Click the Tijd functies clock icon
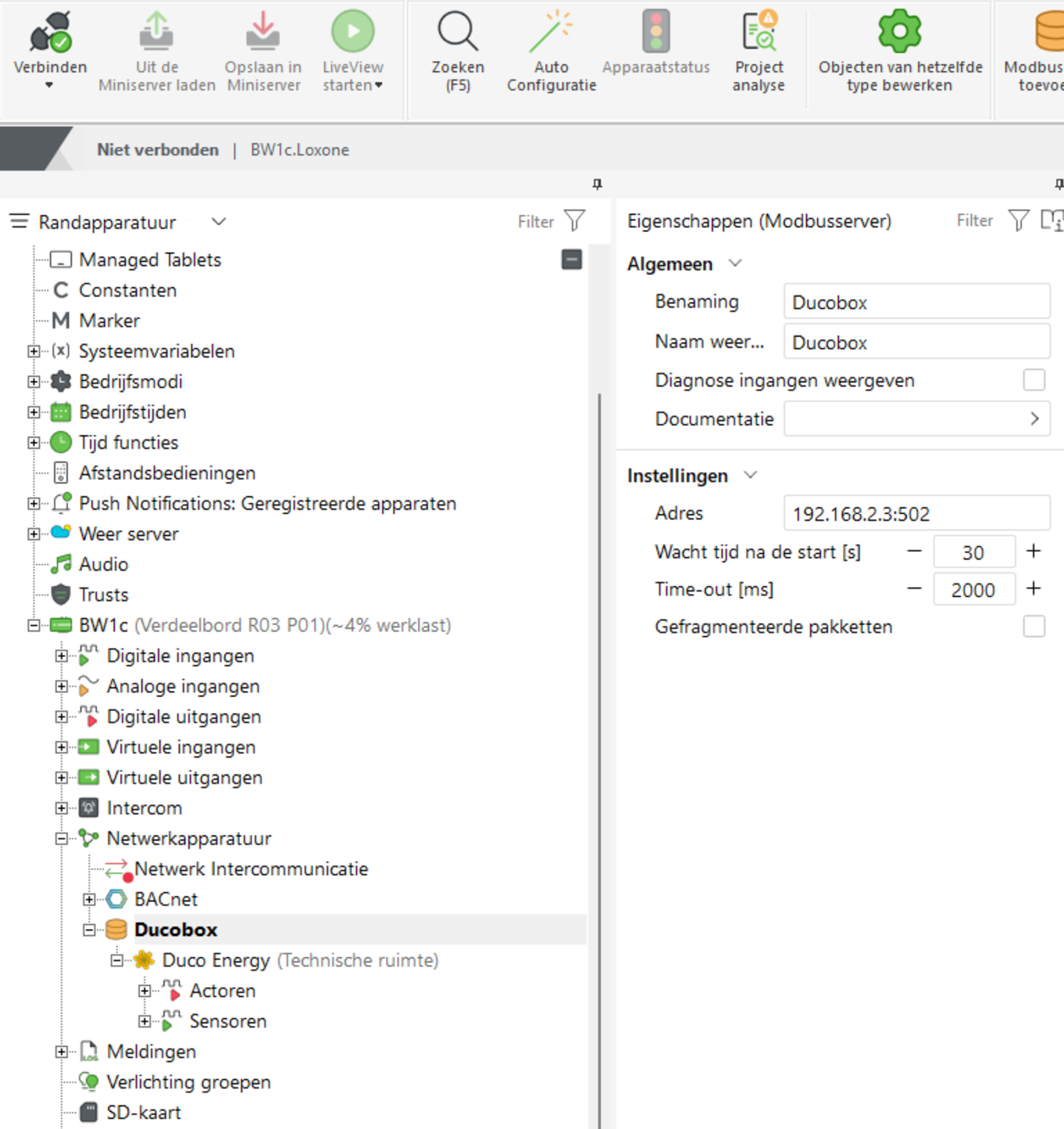Viewport: 1064px width, 1129px height. (x=61, y=442)
